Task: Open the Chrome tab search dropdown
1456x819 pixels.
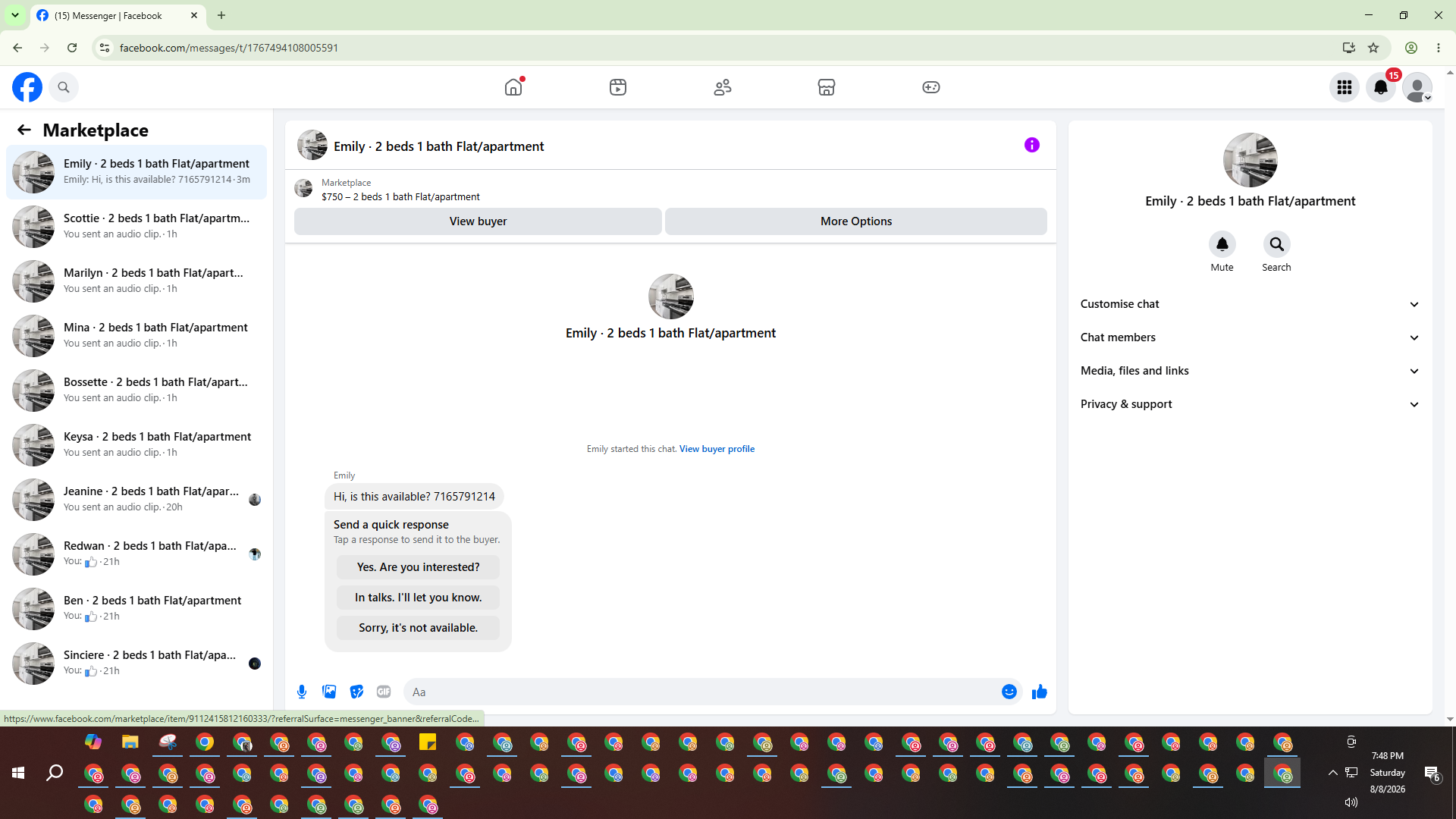Action: pyautogui.click(x=15, y=15)
